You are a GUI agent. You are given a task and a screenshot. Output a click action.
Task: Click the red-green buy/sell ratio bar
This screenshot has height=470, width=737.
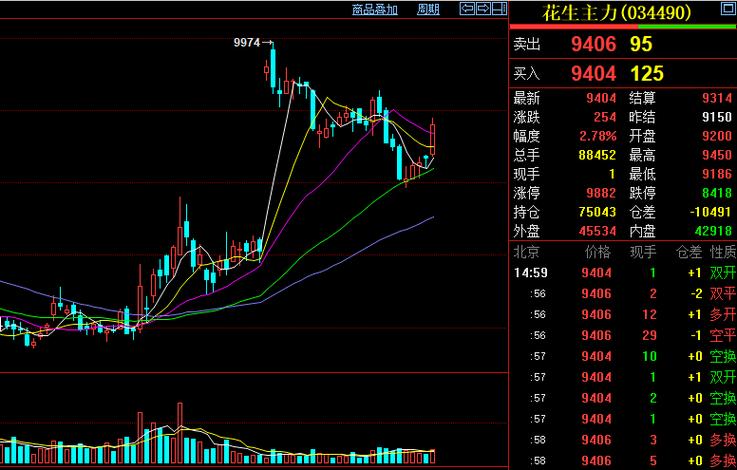tap(622, 27)
